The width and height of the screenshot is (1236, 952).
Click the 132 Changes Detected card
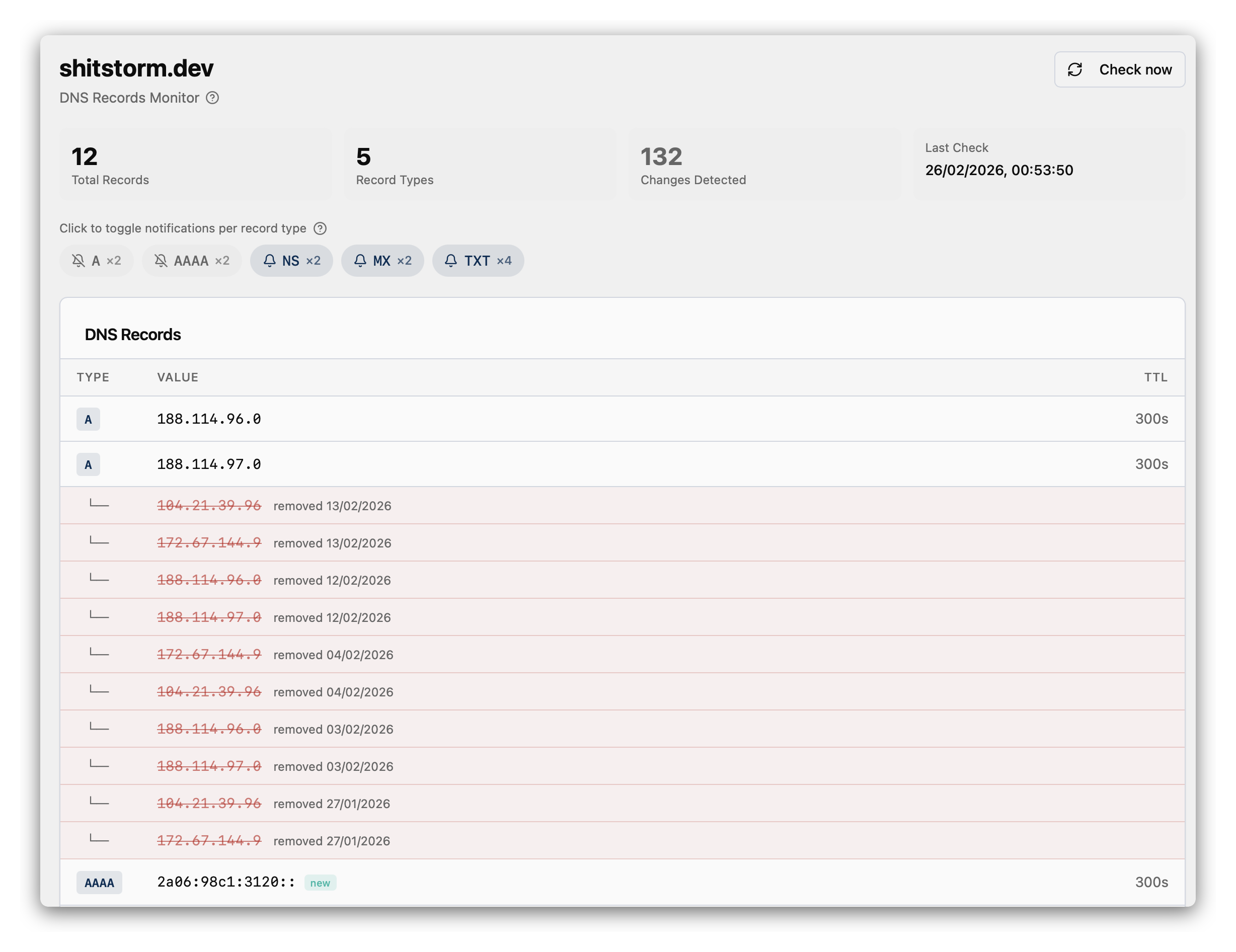pyautogui.click(x=764, y=164)
